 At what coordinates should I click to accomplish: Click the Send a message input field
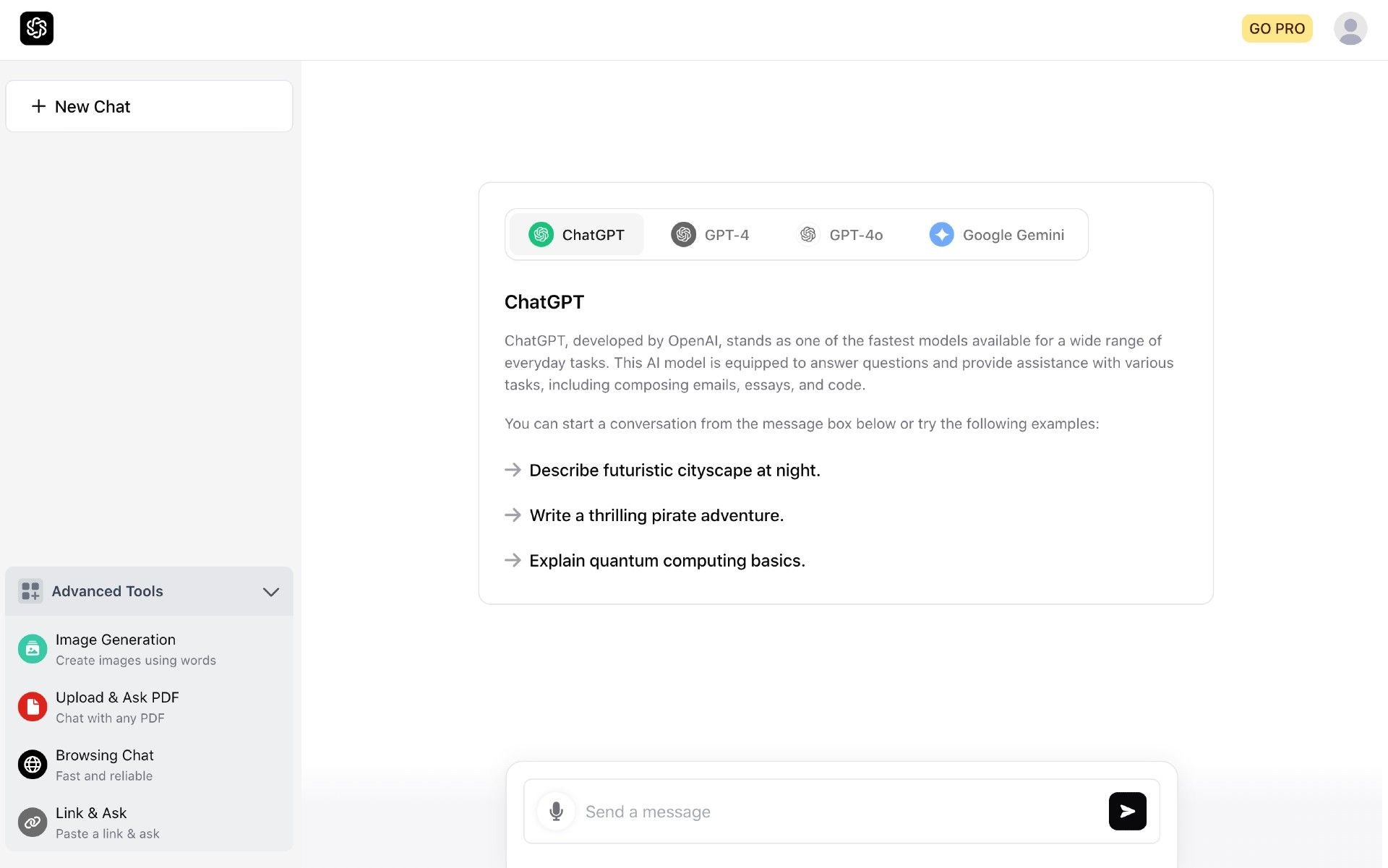841,811
